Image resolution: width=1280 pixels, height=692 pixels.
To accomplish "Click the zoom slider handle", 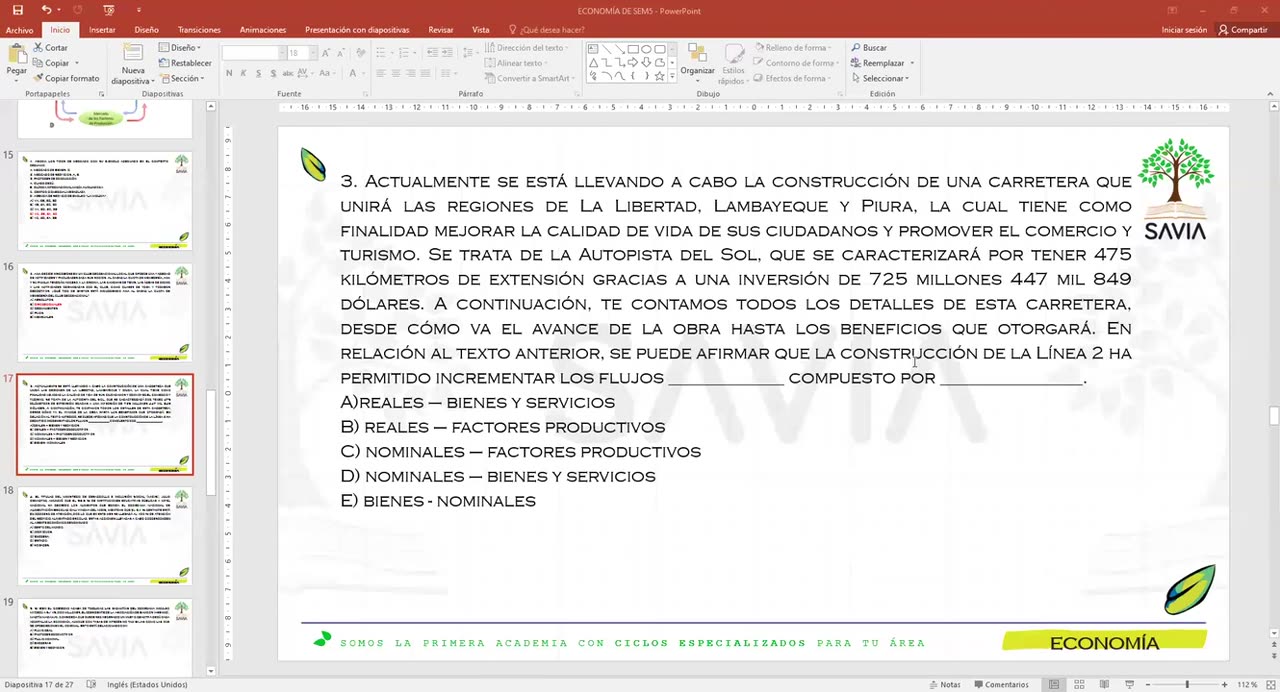I will pos(1188,685).
